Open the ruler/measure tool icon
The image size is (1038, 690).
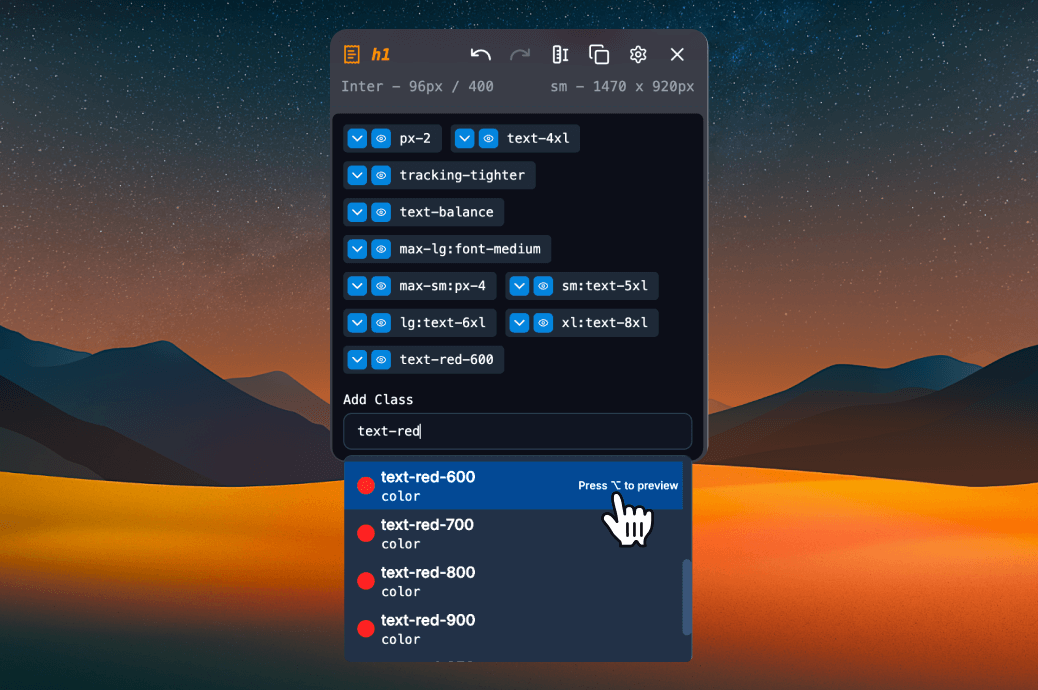point(560,54)
